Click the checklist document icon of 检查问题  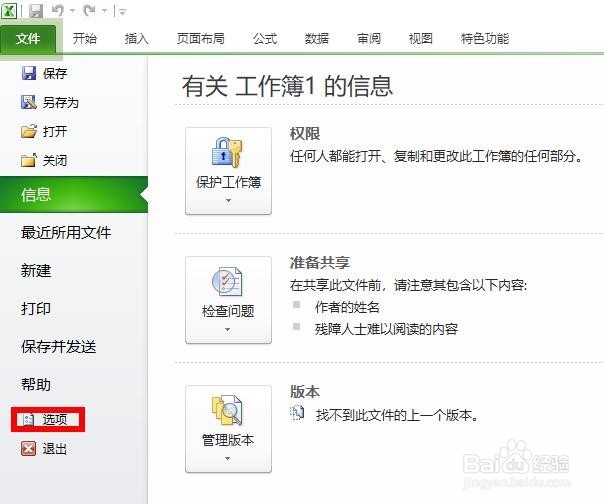[227, 281]
